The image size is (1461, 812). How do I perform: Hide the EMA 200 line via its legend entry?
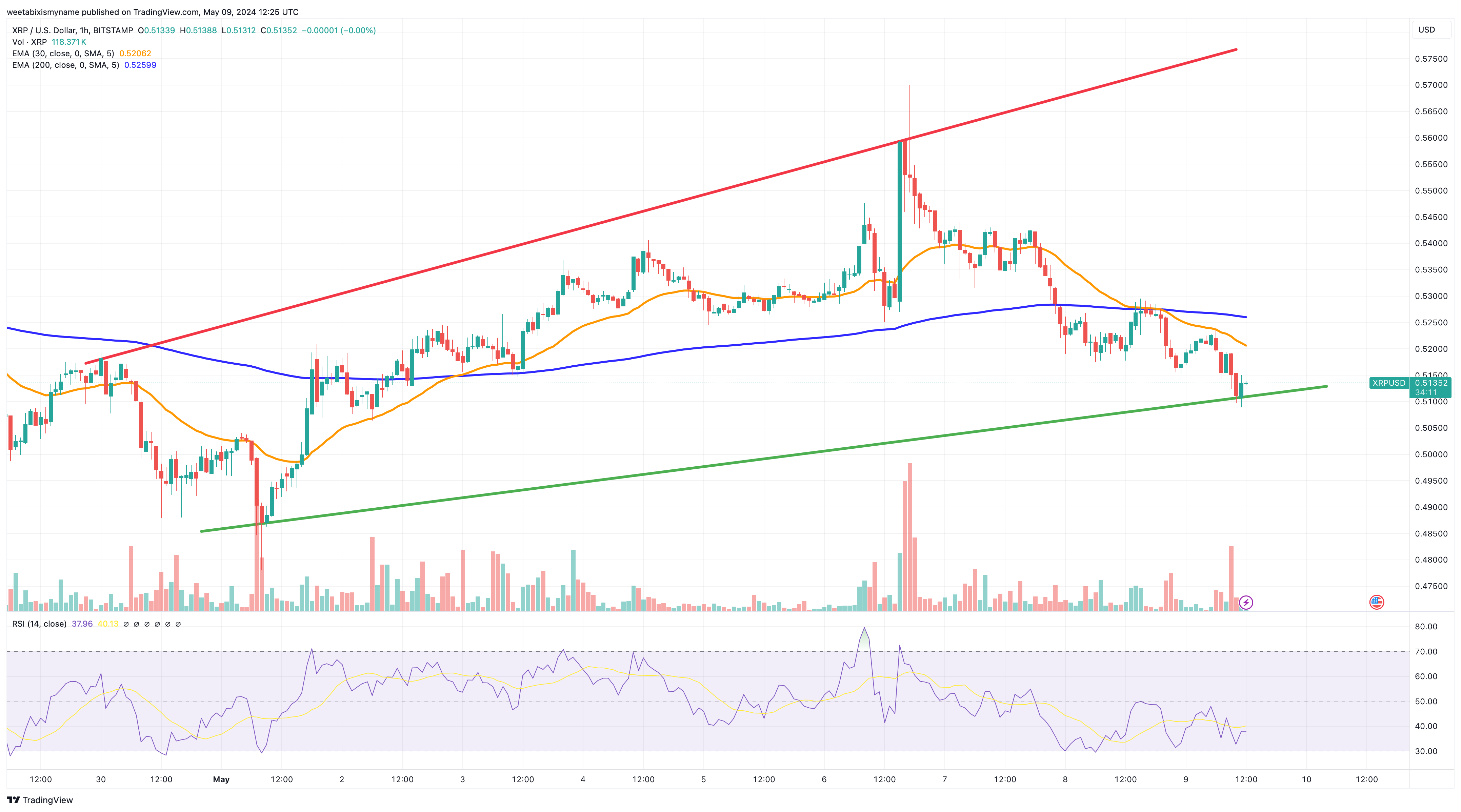pos(64,65)
